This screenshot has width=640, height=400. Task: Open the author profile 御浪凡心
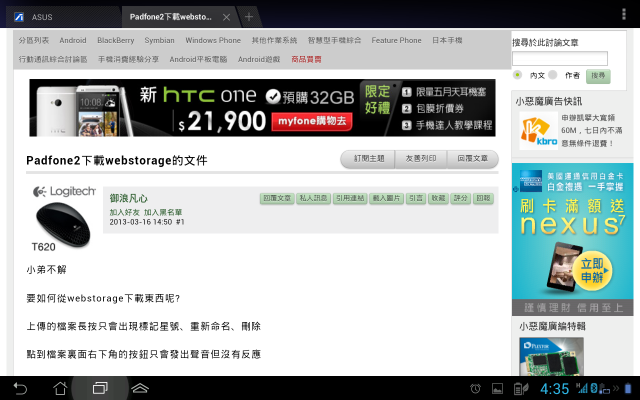pos(128,198)
